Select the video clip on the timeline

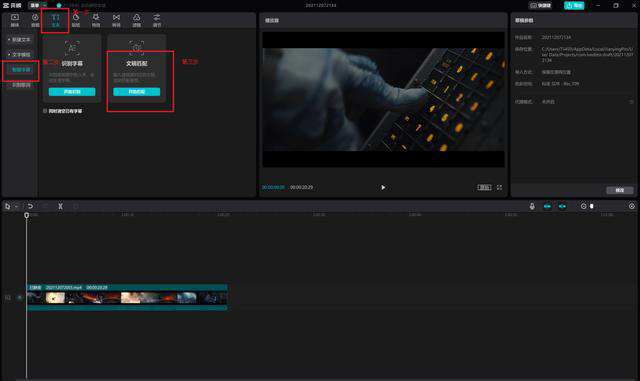click(127, 298)
